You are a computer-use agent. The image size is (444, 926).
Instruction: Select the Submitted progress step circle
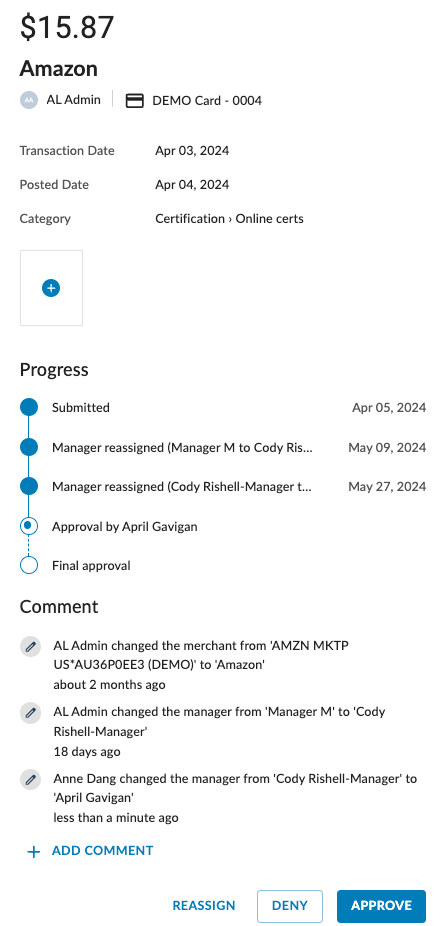pos(29,407)
